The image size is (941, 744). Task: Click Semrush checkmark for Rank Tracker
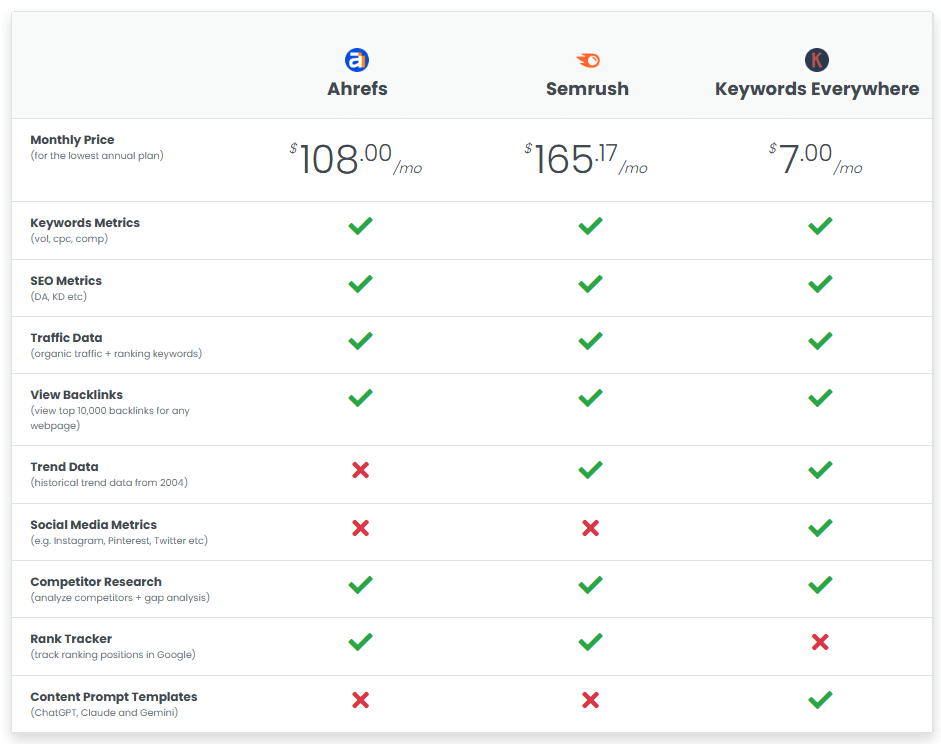coord(591,642)
